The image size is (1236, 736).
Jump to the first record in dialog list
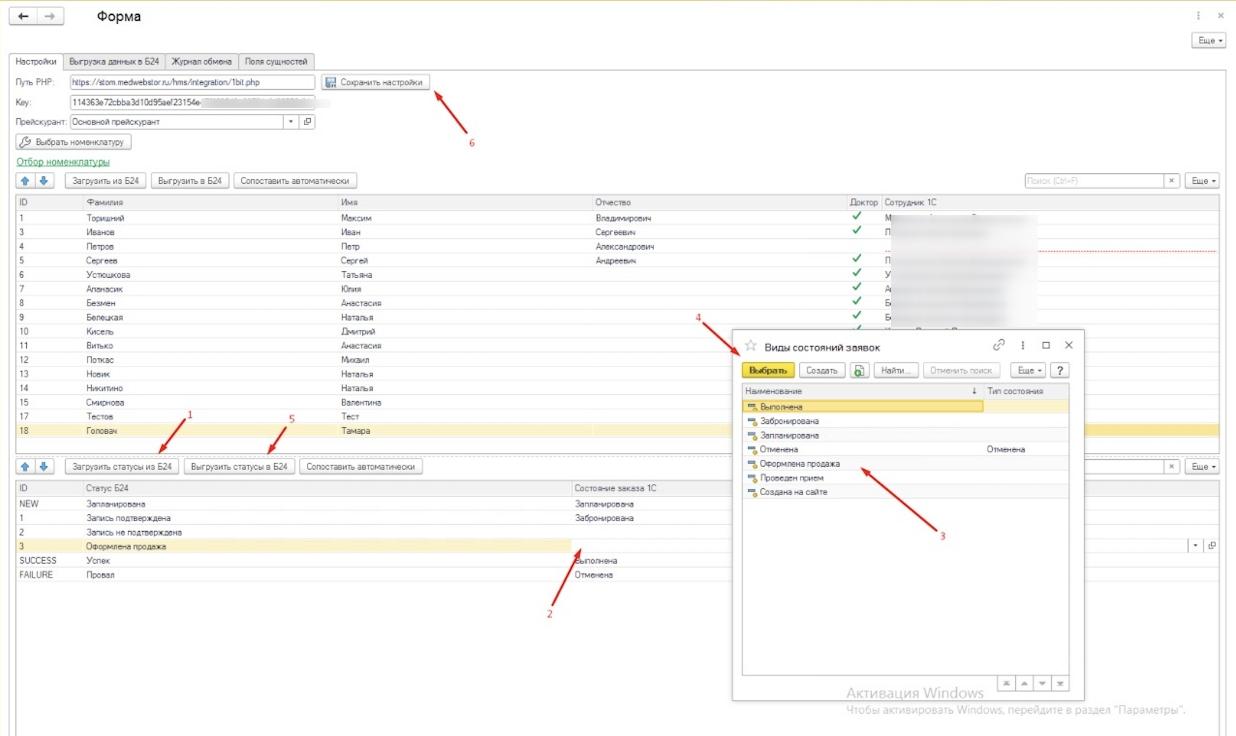[x=1007, y=683]
